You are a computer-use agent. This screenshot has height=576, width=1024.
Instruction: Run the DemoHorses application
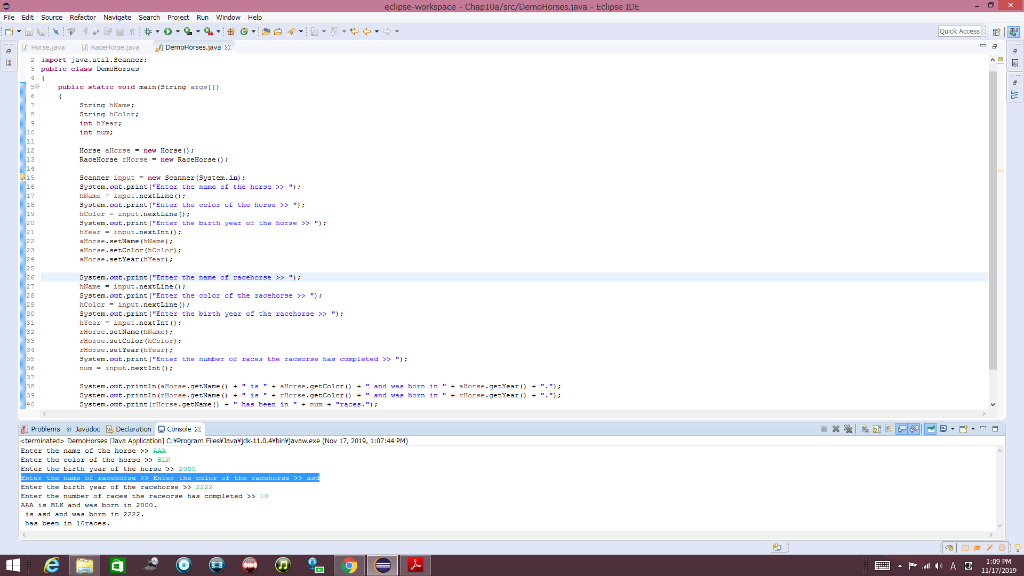pos(167,31)
